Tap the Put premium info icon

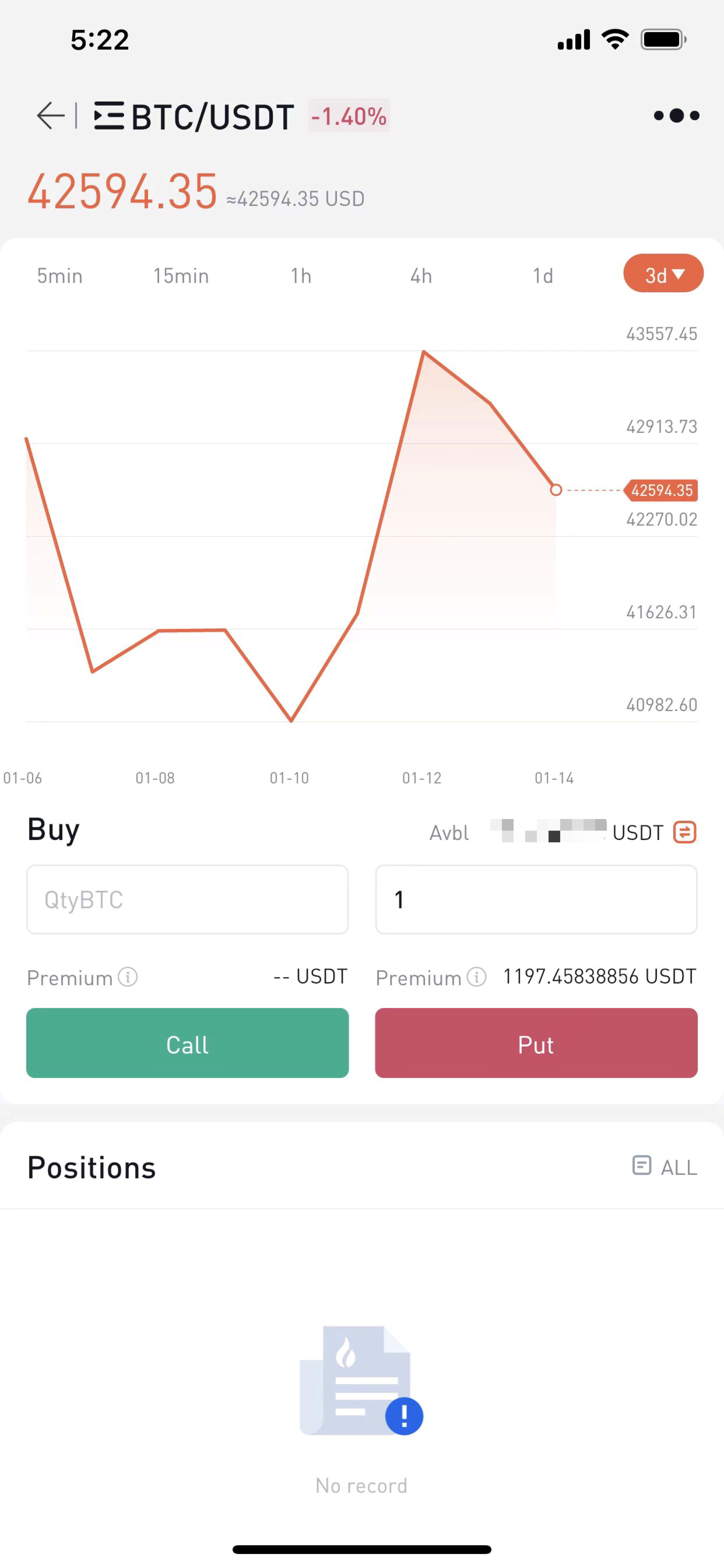coord(476,977)
